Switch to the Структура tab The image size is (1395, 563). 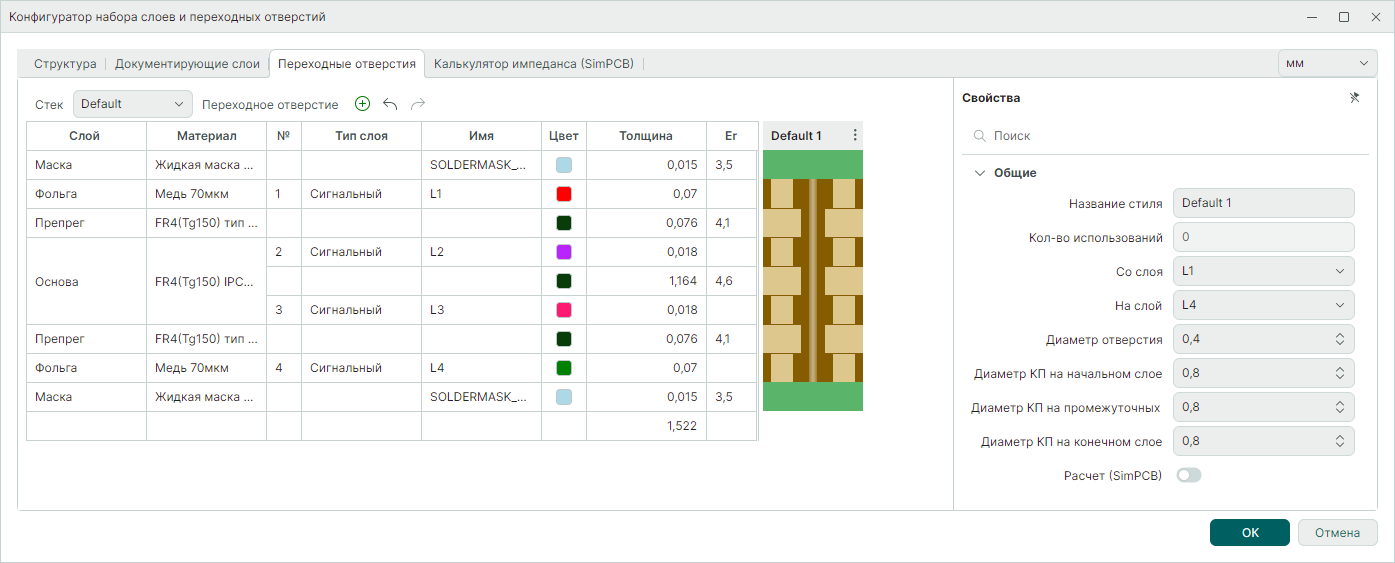[x=65, y=64]
